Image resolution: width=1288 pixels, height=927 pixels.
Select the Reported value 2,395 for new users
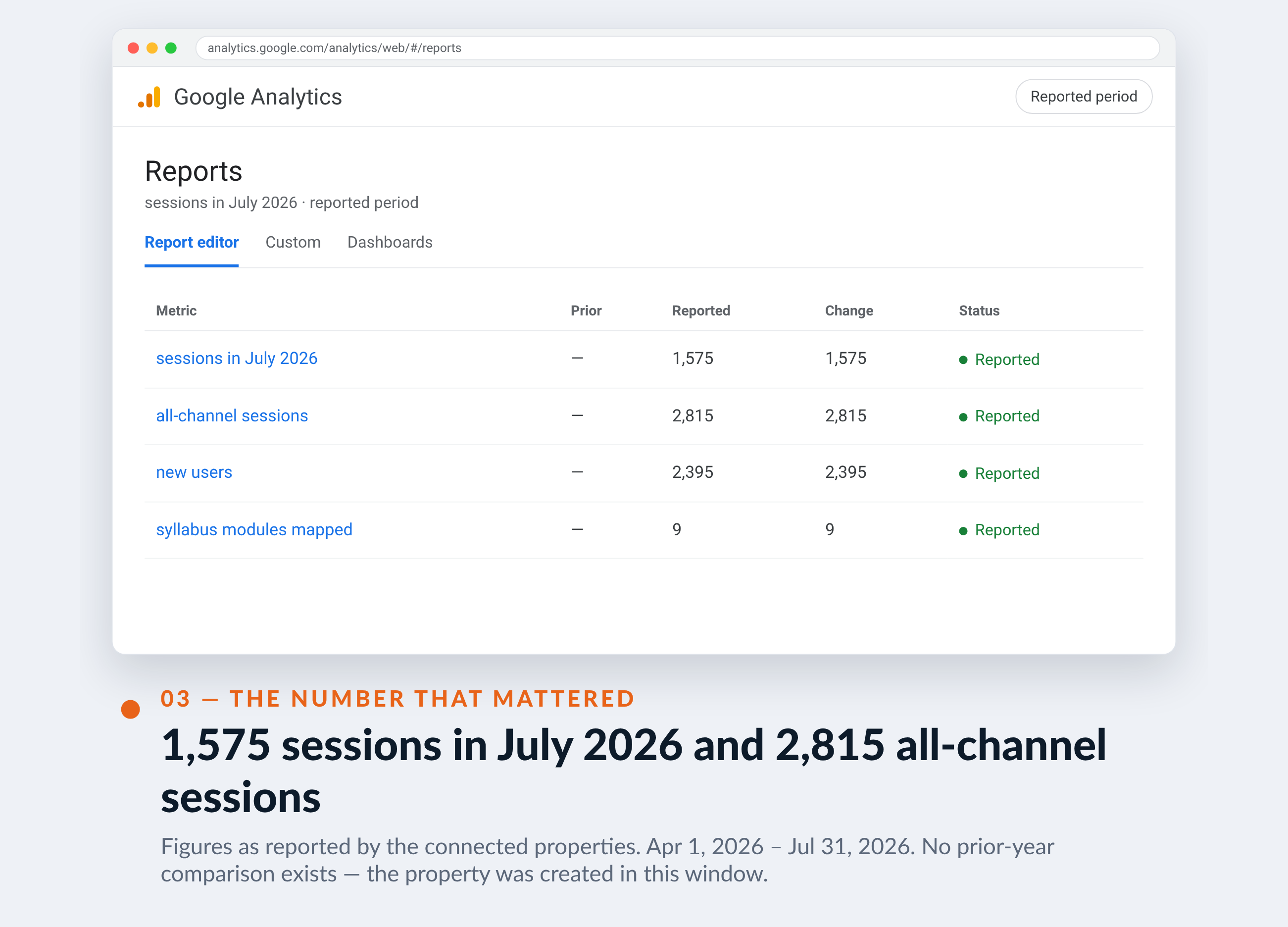[693, 472]
